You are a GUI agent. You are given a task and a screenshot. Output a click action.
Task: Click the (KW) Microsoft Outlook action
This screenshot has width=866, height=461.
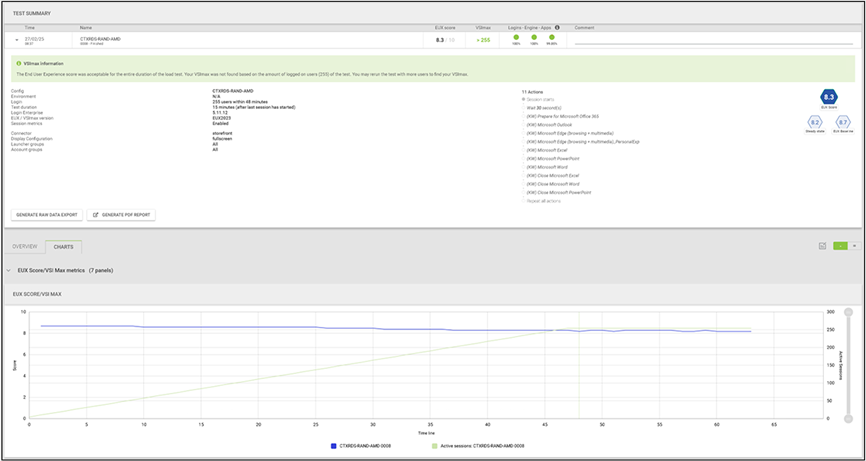point(550,125)
